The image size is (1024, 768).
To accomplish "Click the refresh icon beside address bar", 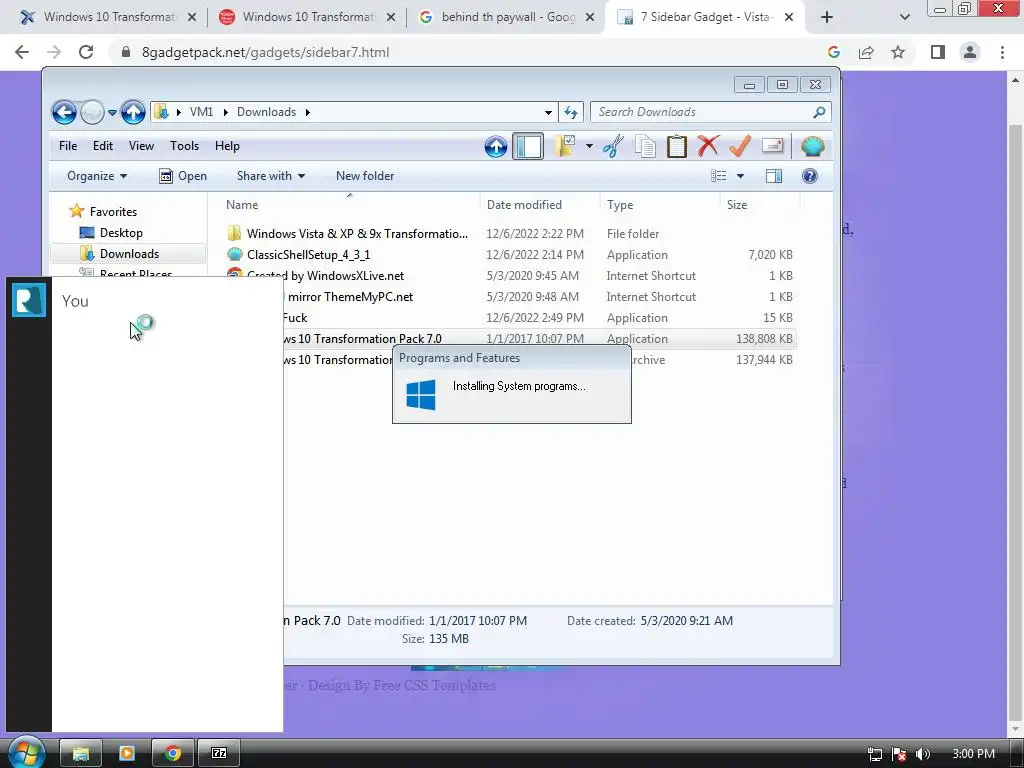I will click(571, 112).
